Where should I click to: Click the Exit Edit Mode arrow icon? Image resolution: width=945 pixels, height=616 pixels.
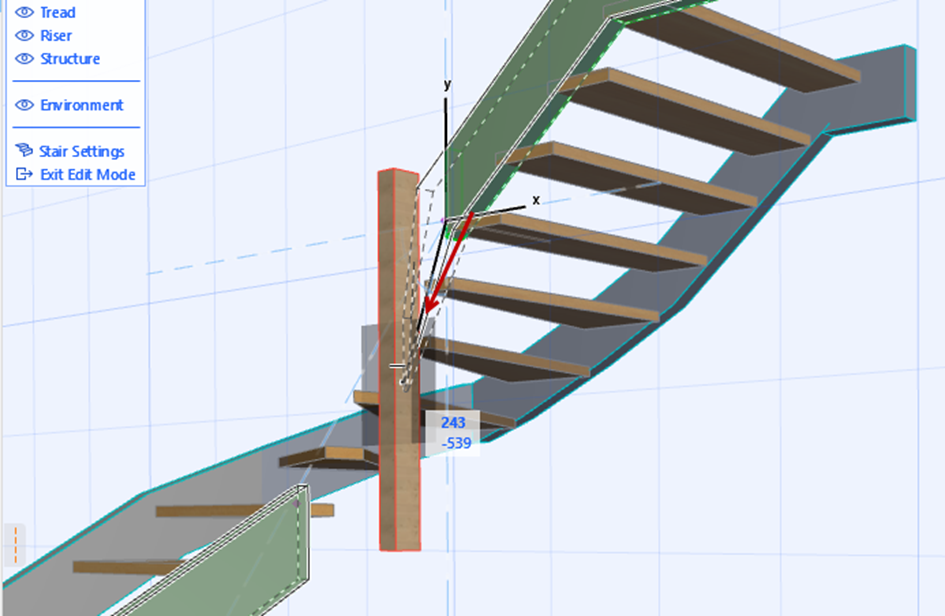(24, 174)
